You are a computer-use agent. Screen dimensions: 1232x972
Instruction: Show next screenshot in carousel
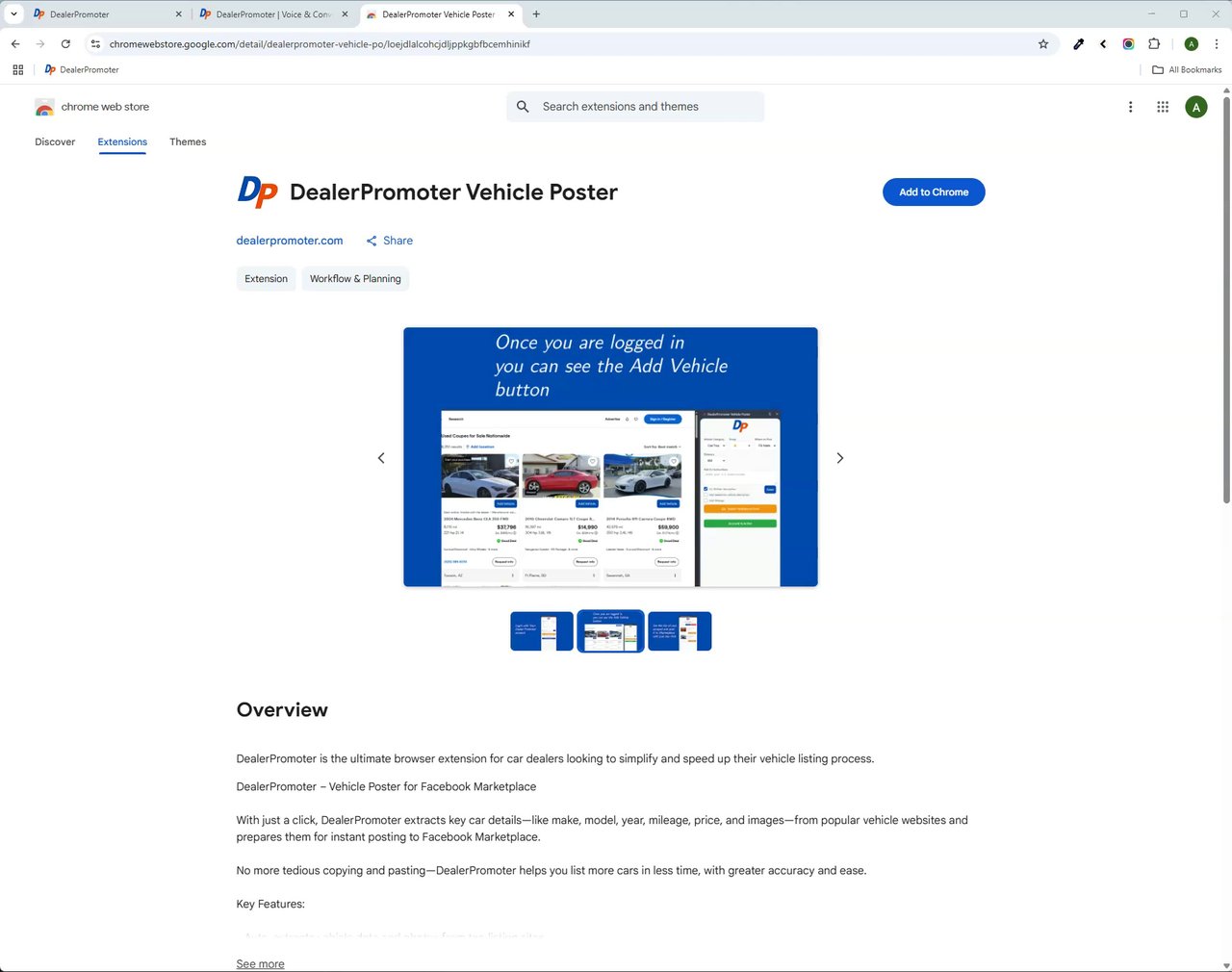coord(839,458)
